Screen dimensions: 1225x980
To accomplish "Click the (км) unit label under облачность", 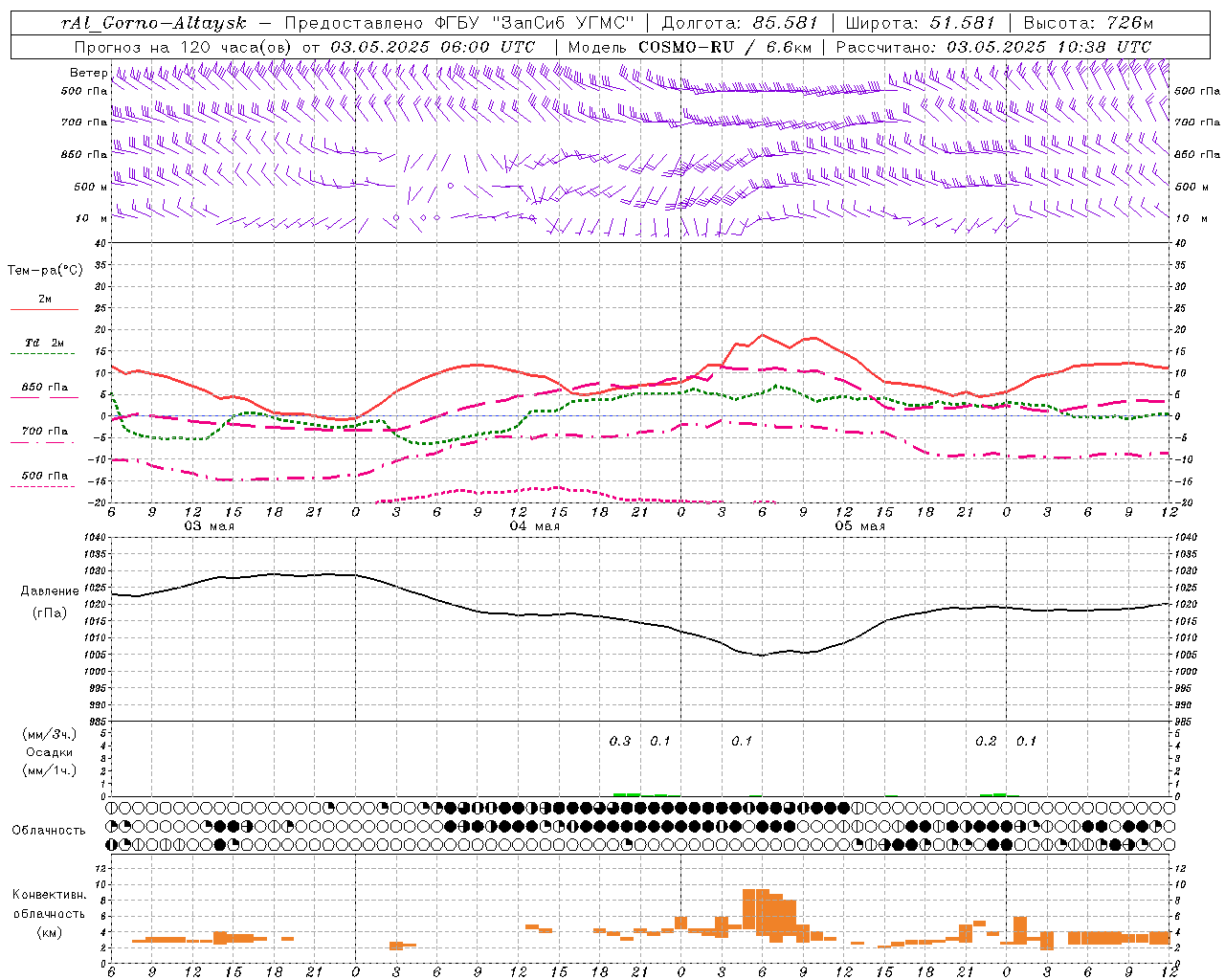I will pos(51,932).
